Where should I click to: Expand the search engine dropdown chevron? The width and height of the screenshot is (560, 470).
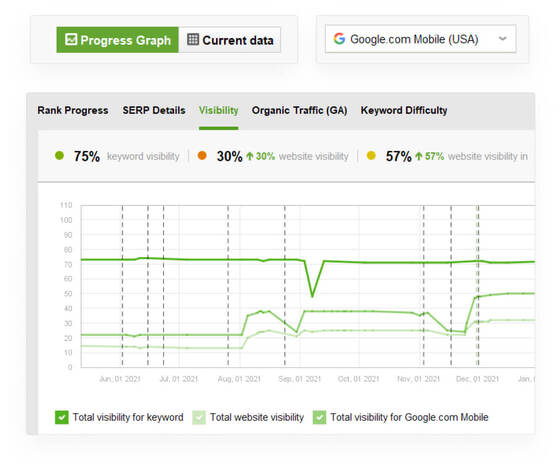[502, 39]
